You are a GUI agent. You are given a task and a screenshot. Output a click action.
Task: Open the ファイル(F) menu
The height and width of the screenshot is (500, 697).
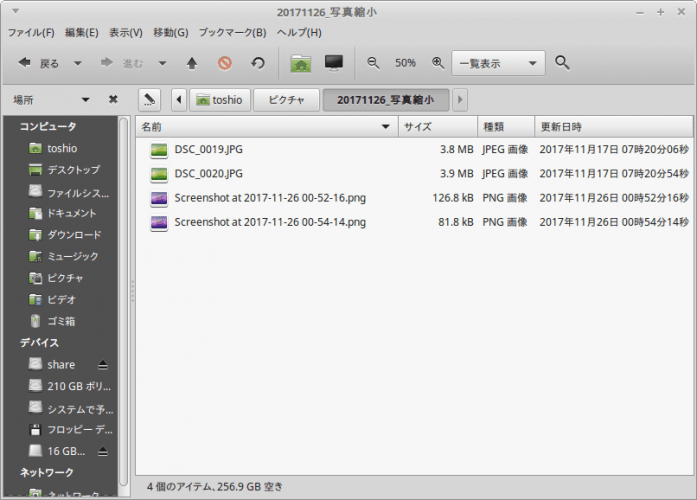(x=31, y=32)
